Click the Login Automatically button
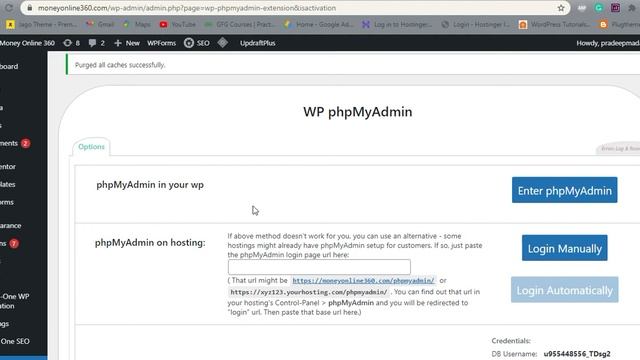Viewport: 640px width, 360px height. point(564,290)
